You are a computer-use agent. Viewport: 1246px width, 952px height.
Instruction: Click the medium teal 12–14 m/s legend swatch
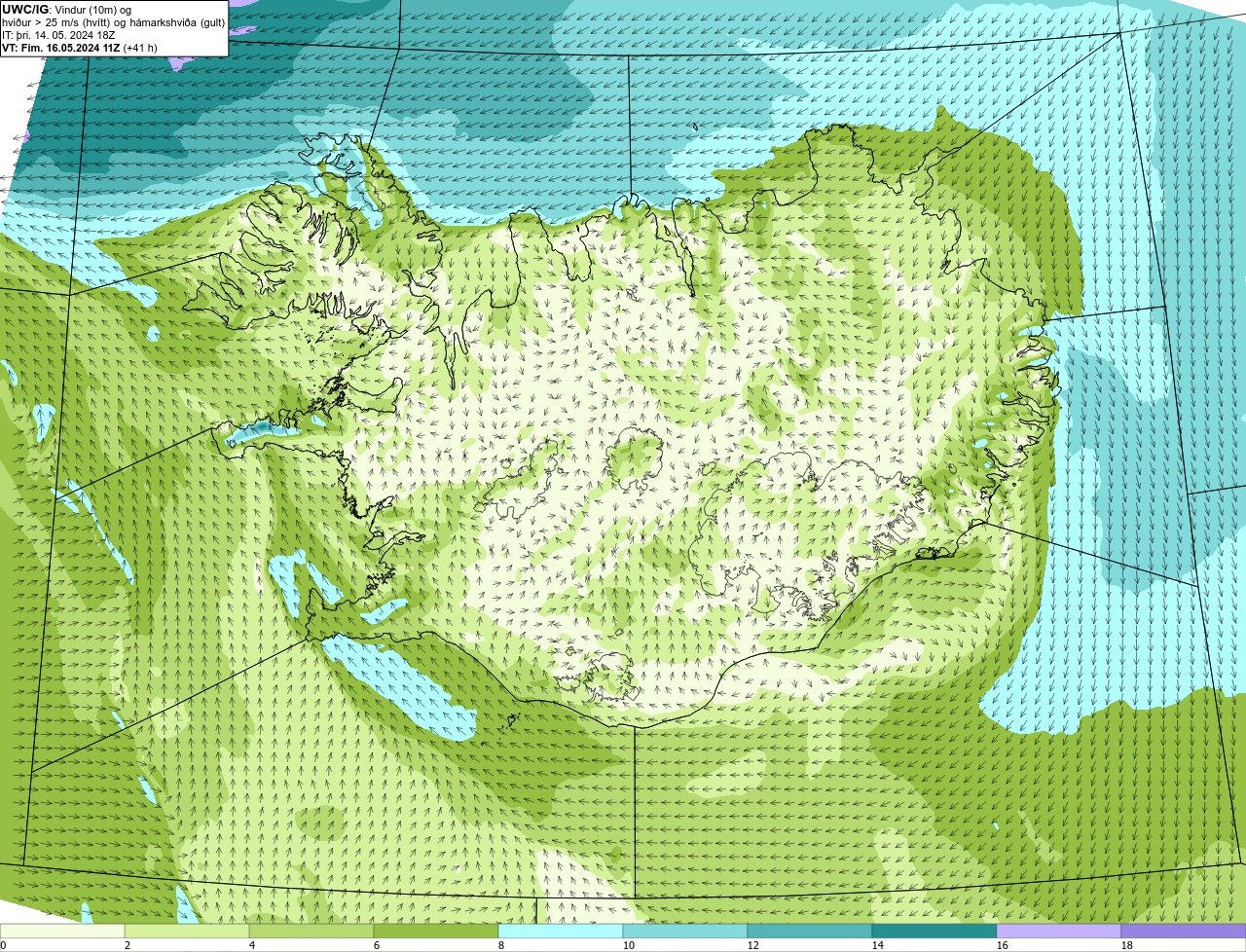tap(810, 931)
